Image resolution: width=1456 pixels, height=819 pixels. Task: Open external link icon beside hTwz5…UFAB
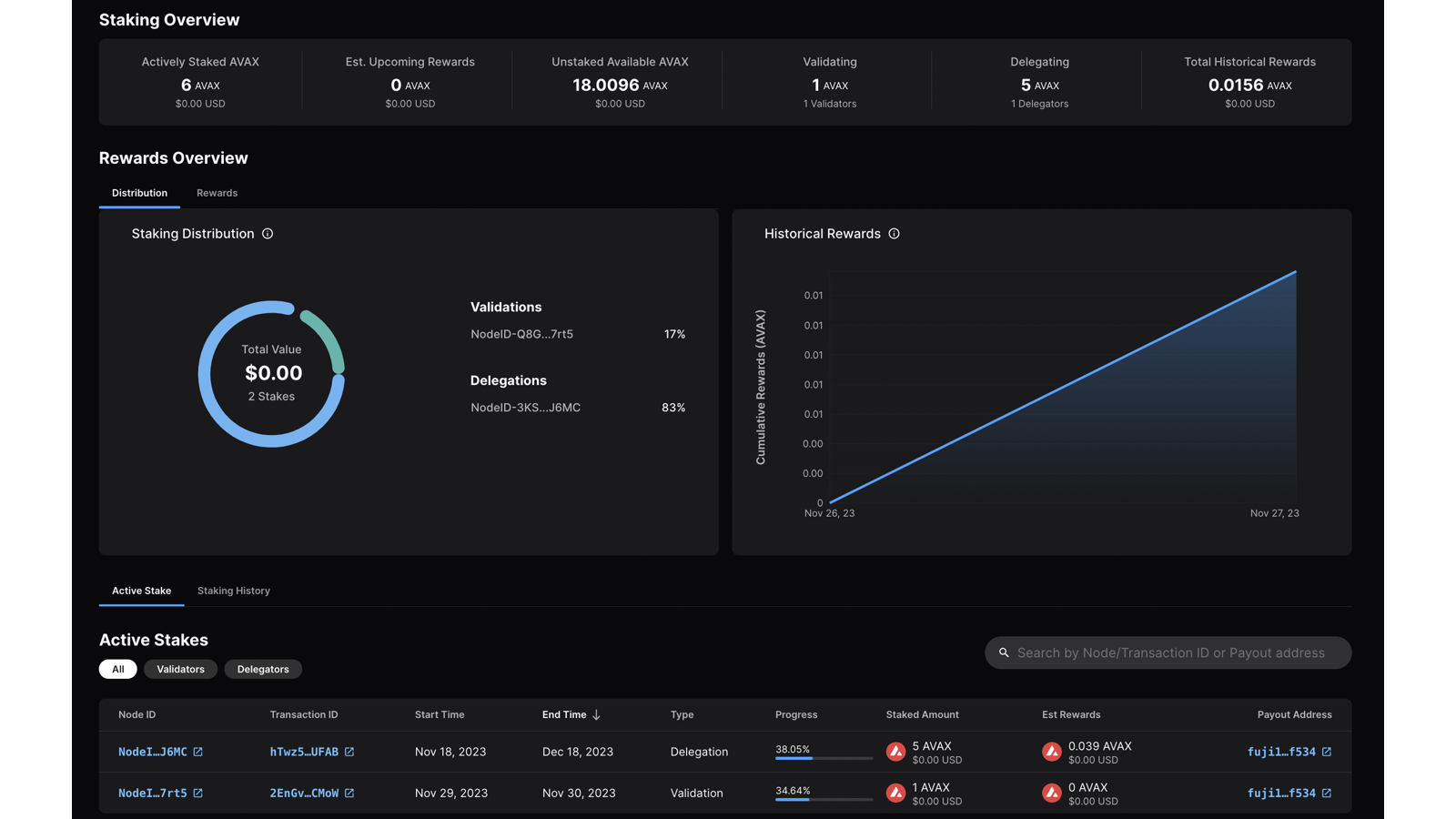click(x=349, y=752)
